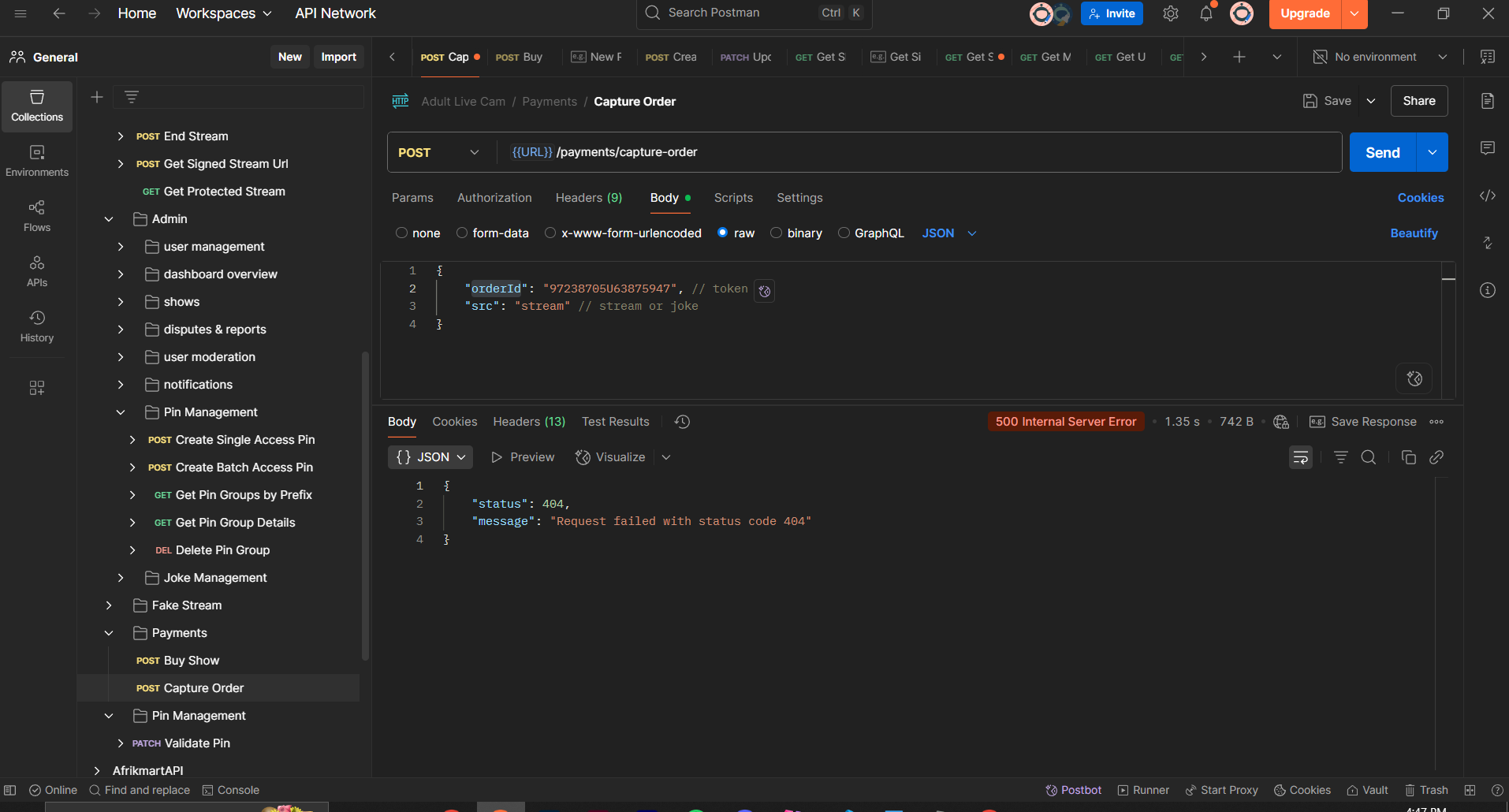This screenshot has width=1509, height=812.
Task: Open the code snippet icon
Action: pos(1488,196)
